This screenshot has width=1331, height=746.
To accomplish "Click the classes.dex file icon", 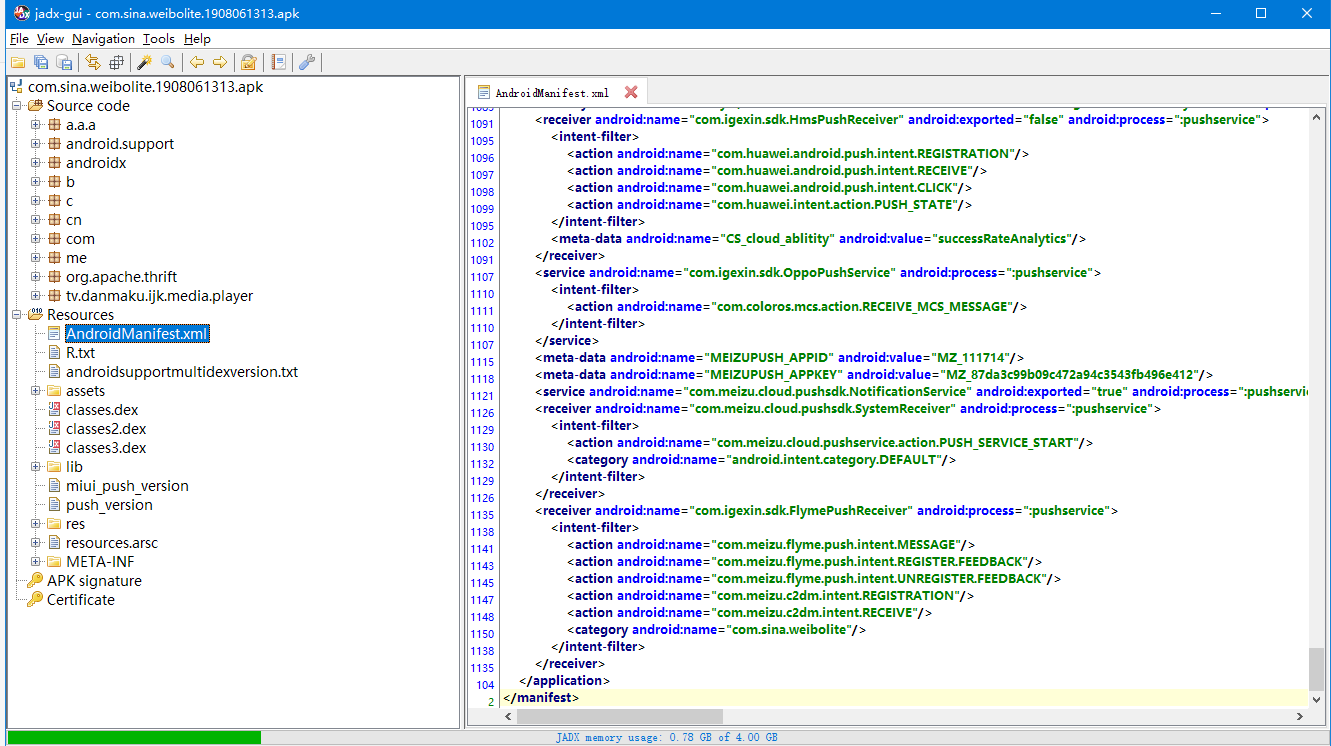I will (x=54, y=410).
